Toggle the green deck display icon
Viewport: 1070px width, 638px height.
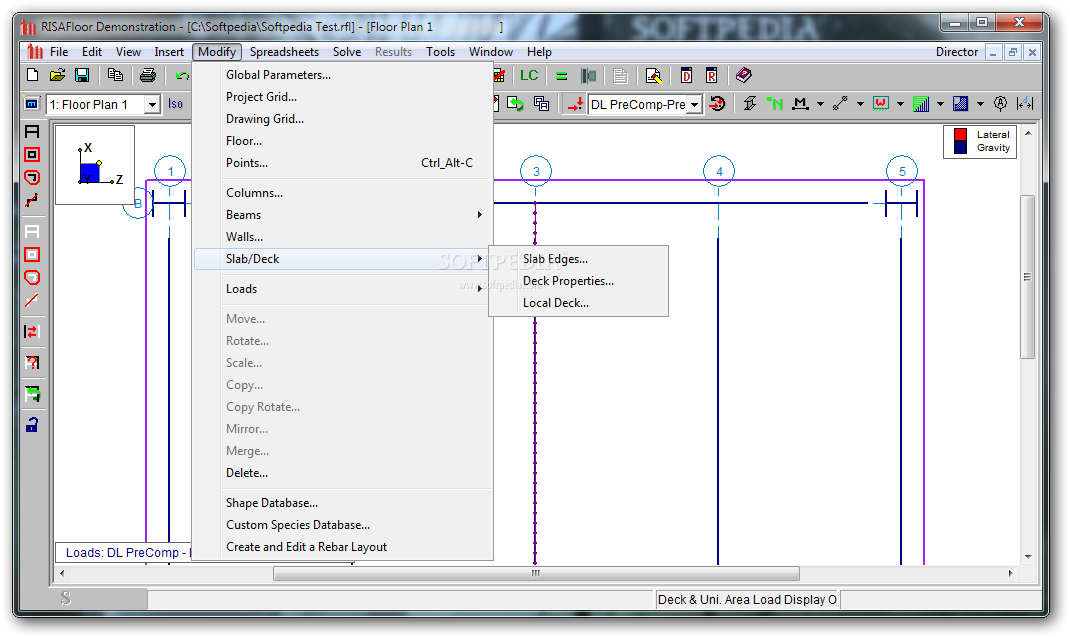coord(921,104)
